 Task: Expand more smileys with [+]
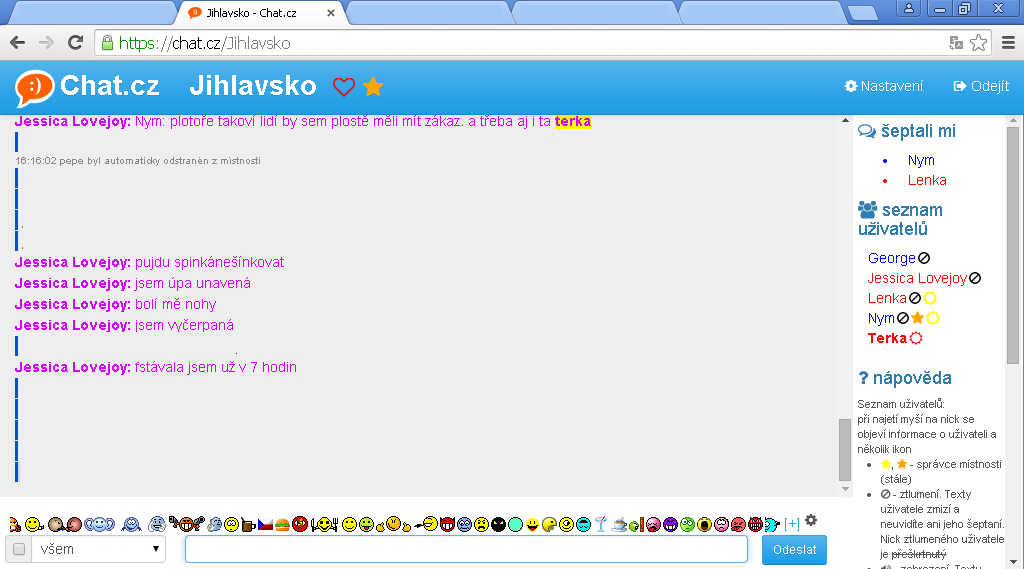click(x=792, y=524)
